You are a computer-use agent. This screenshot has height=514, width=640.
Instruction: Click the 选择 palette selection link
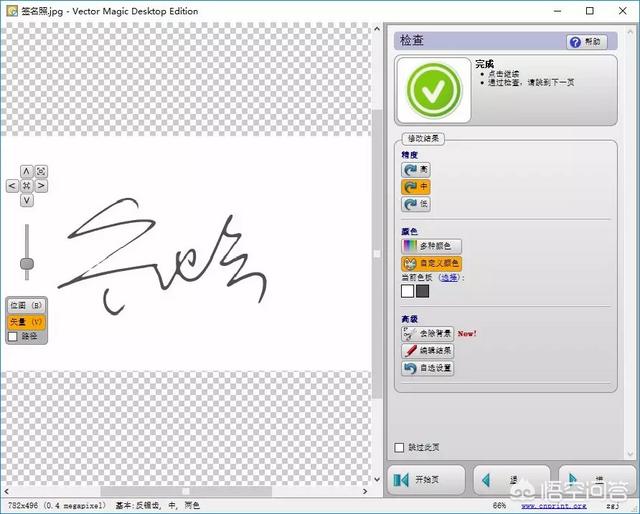[x=449, y=277]
